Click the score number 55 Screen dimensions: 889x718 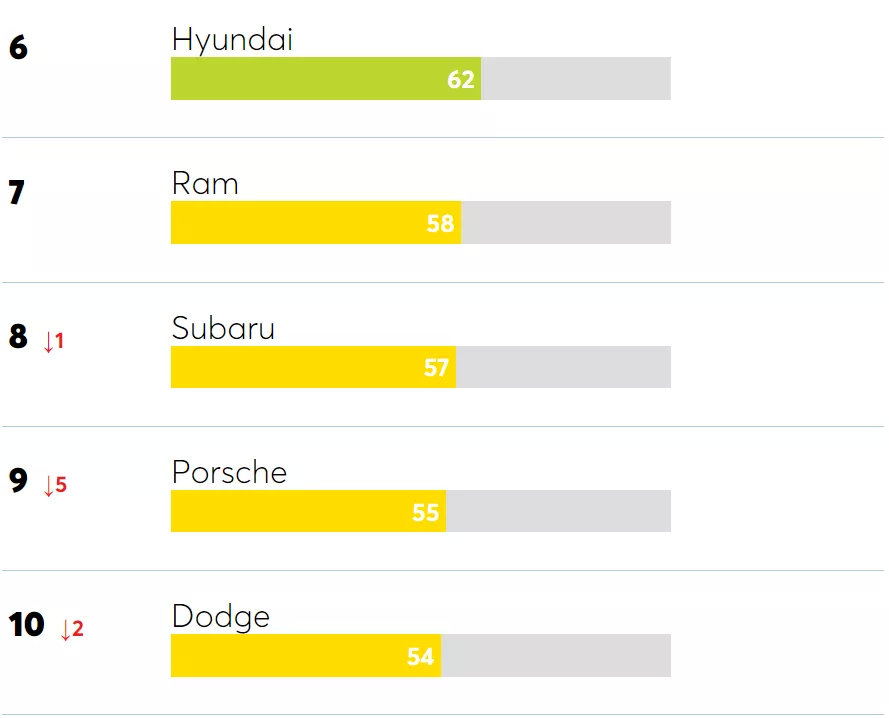426,512
